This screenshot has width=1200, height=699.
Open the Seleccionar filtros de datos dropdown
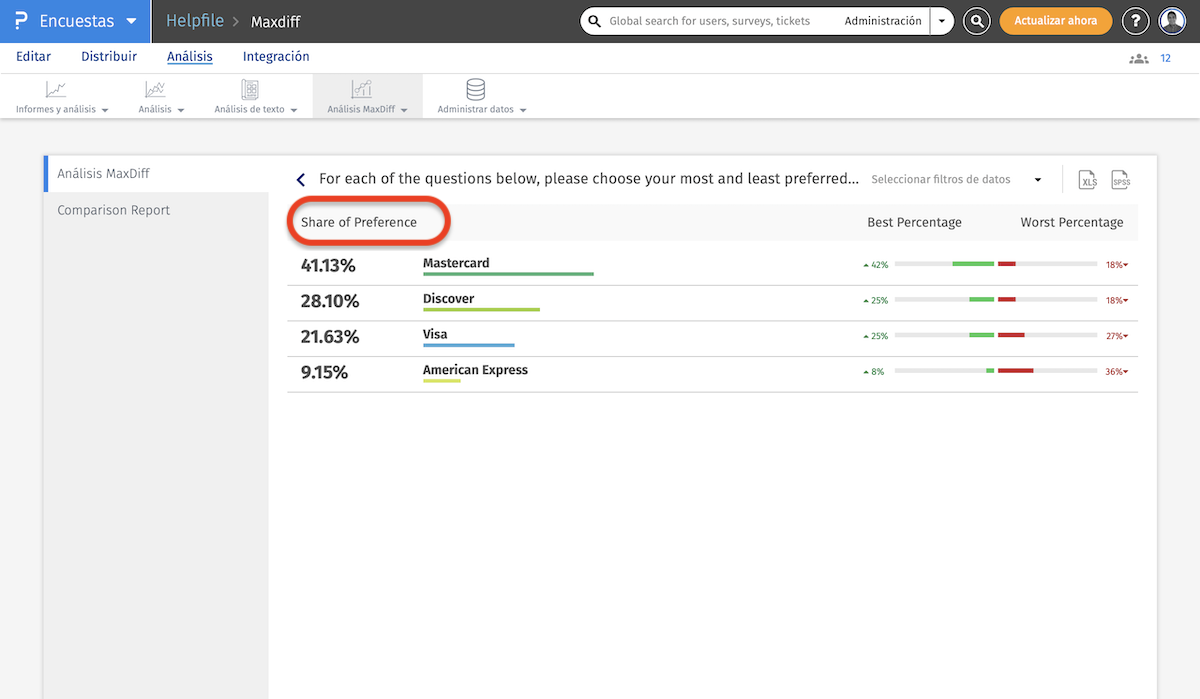[956, 180]
